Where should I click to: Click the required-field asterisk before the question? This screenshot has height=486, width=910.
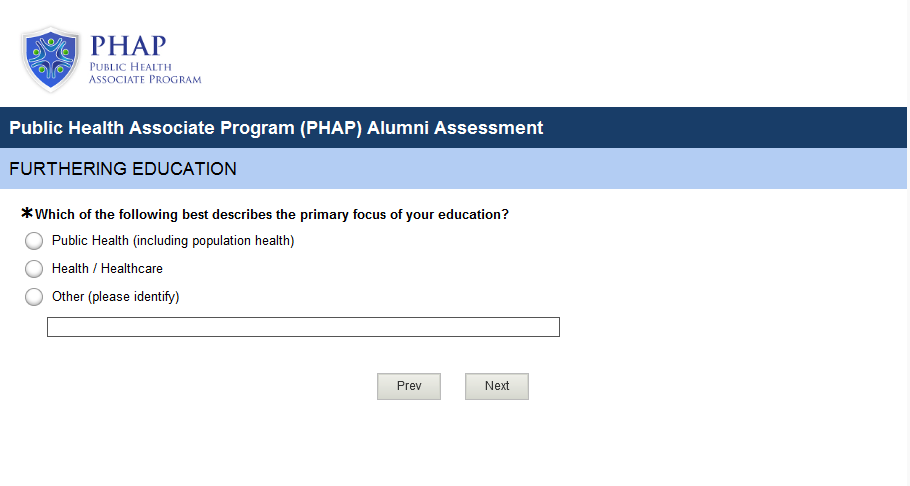(x=27, y=213)
